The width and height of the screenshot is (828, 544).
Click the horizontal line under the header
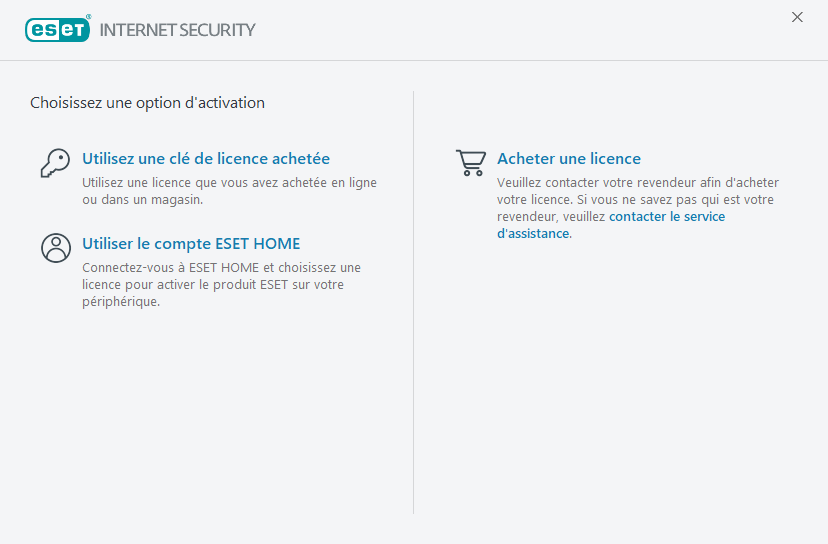point(414,61)
